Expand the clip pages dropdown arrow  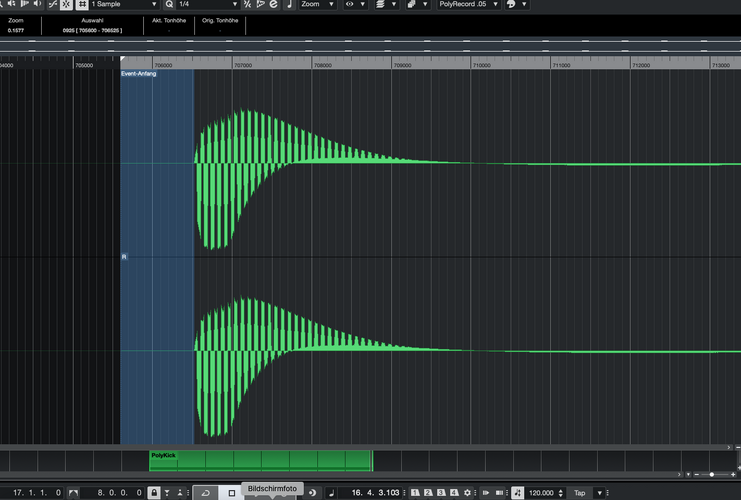pos(425,4)
